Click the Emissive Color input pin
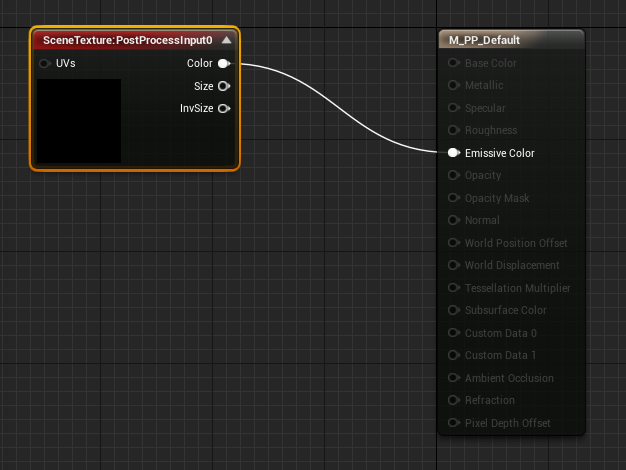Screen dimensions: 626x470 tap(454, 153)
